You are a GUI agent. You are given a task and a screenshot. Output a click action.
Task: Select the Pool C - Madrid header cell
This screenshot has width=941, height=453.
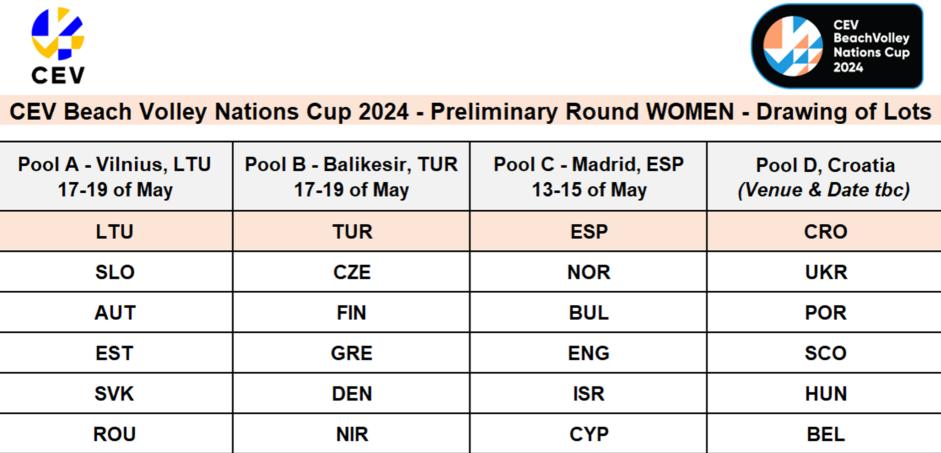pos(588,177)
